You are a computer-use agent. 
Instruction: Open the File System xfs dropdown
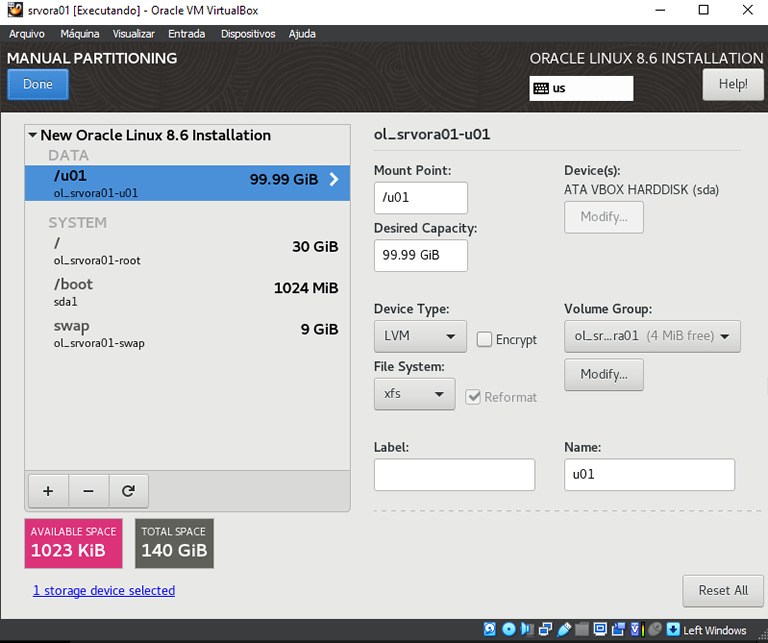click(x=414, y=394)
